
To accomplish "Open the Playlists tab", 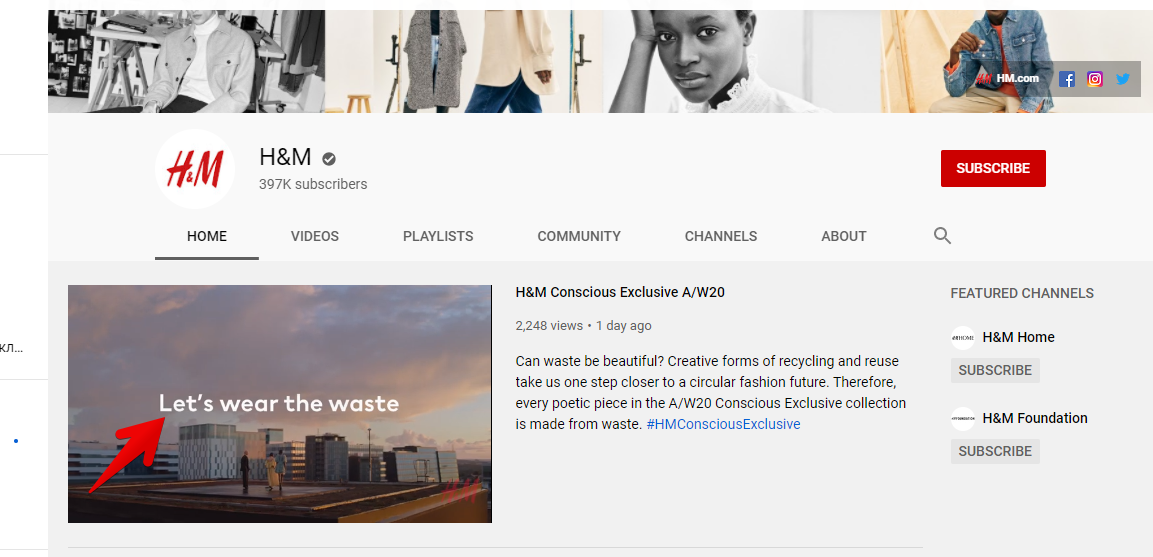I will pyautogui.click(x=438, y=236).
